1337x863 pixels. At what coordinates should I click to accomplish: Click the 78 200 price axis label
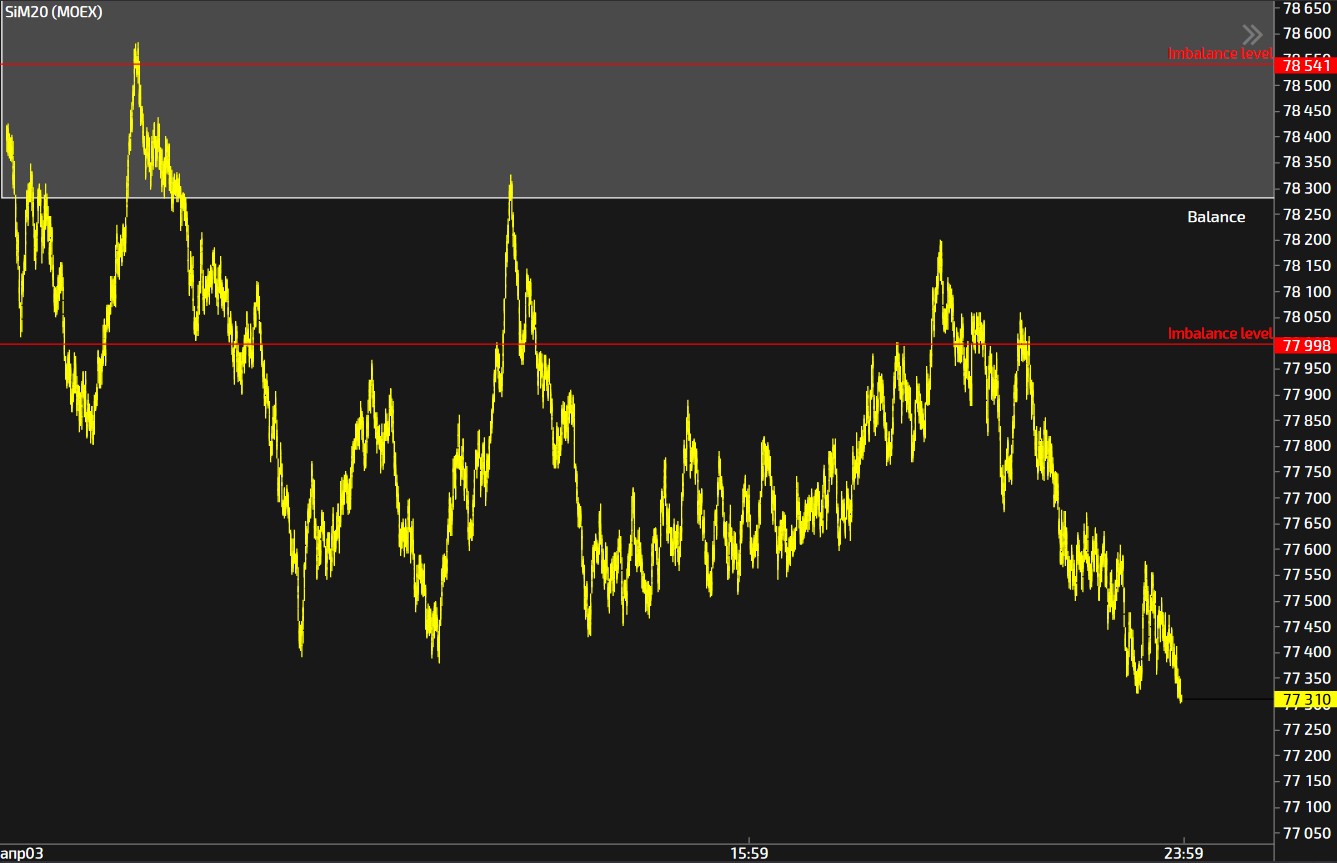pyautogui.click(x=1307, y=240)
